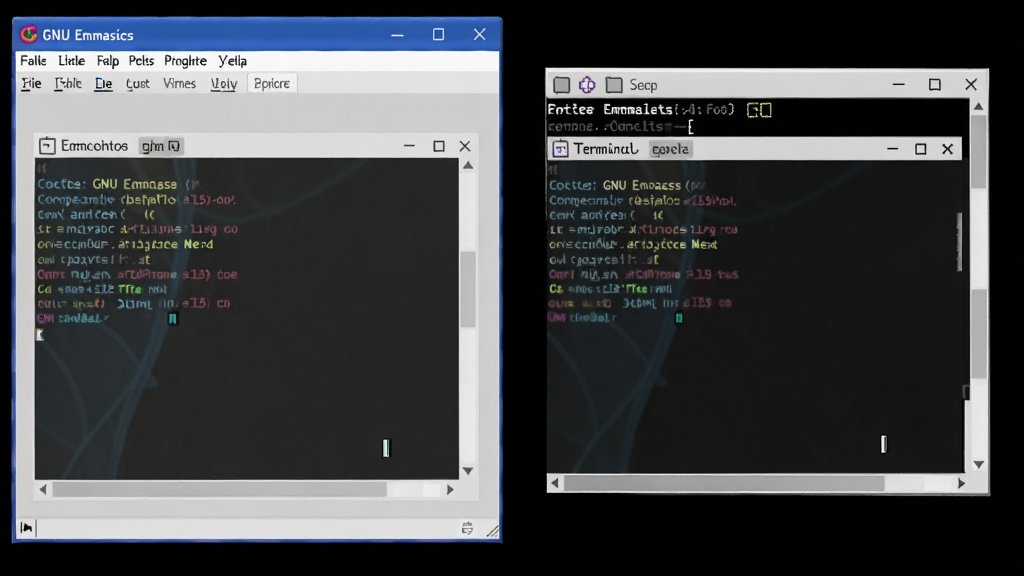Select the ghm tab in Eamcohtos panel
Screen dimensions: 1024x576
click(x=161, y=146)
